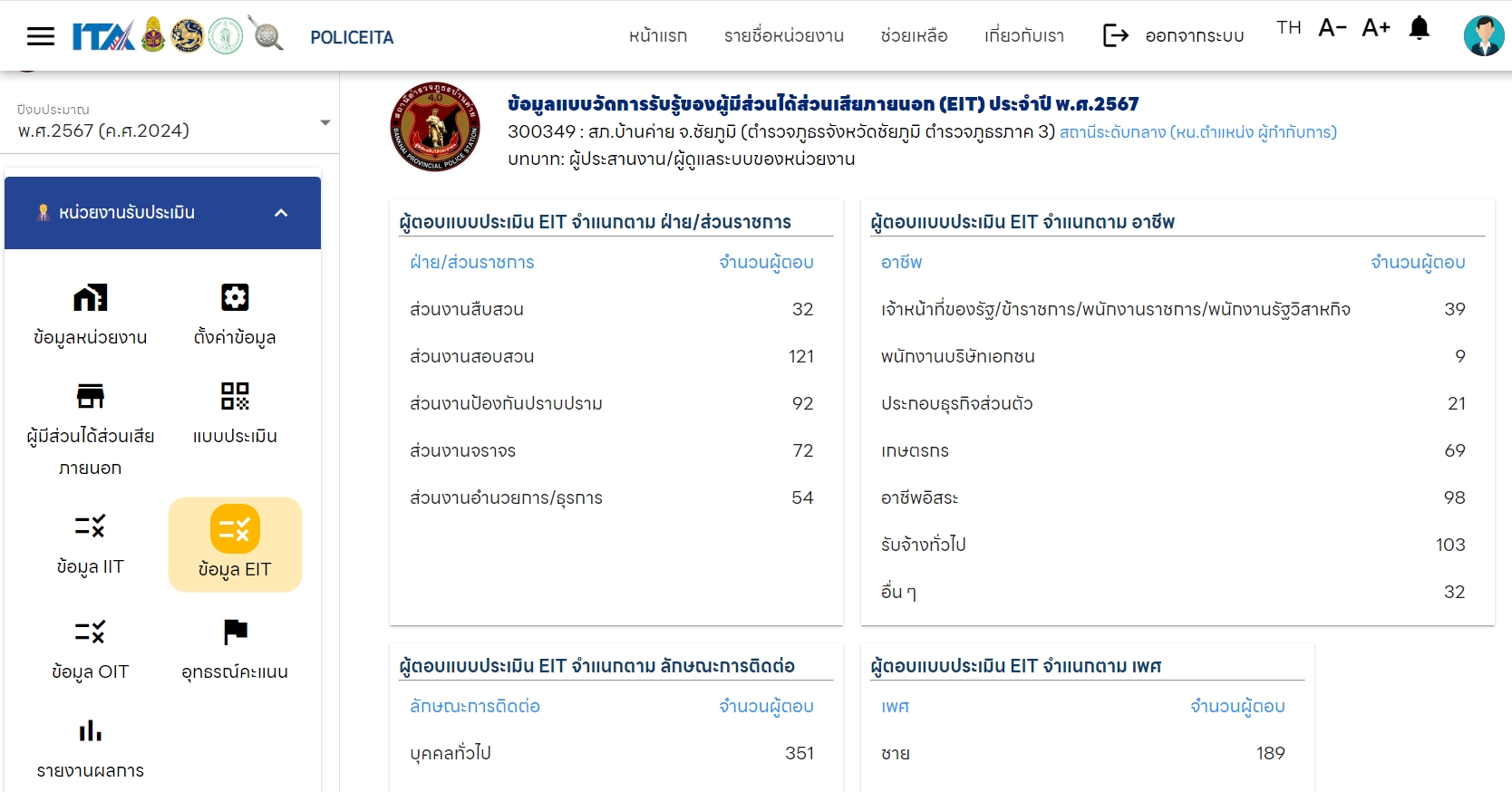1512x792 pixels.
Task: Open ผู้มีส่วนได้ส่วนเสียภายนอก store icon
Action: 90,397
